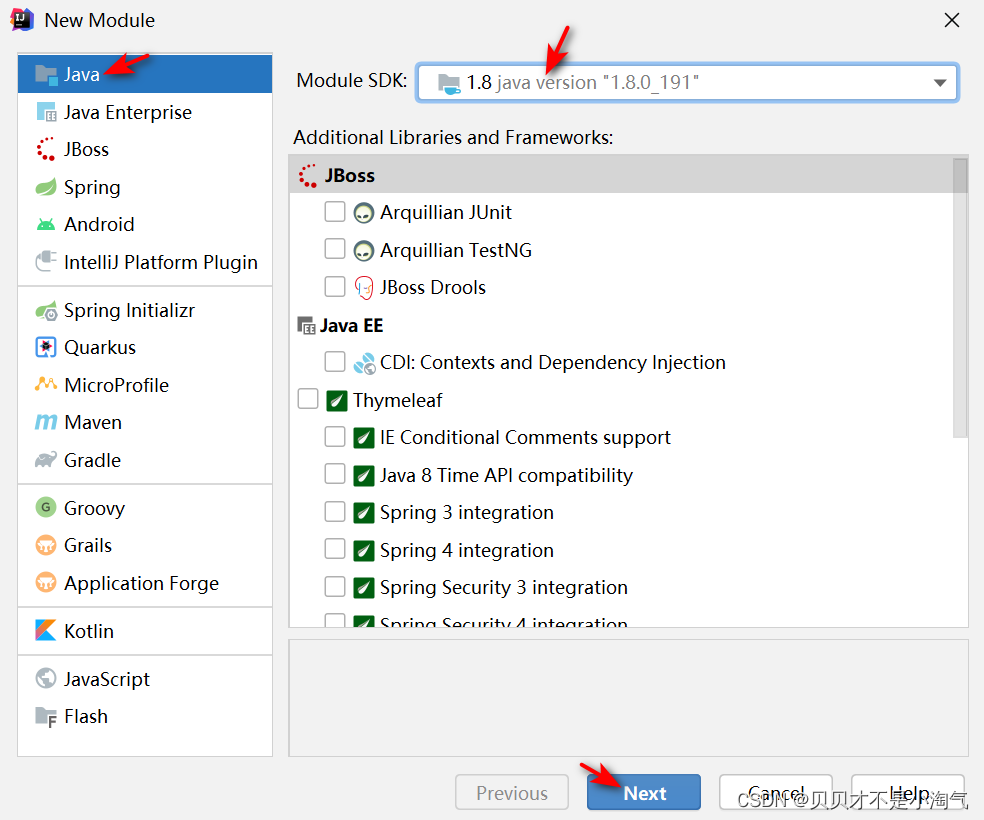Image resolution: width=984 pixels, height=820 pixels.
Task: Select Spring module type
Action: [145, 187]
